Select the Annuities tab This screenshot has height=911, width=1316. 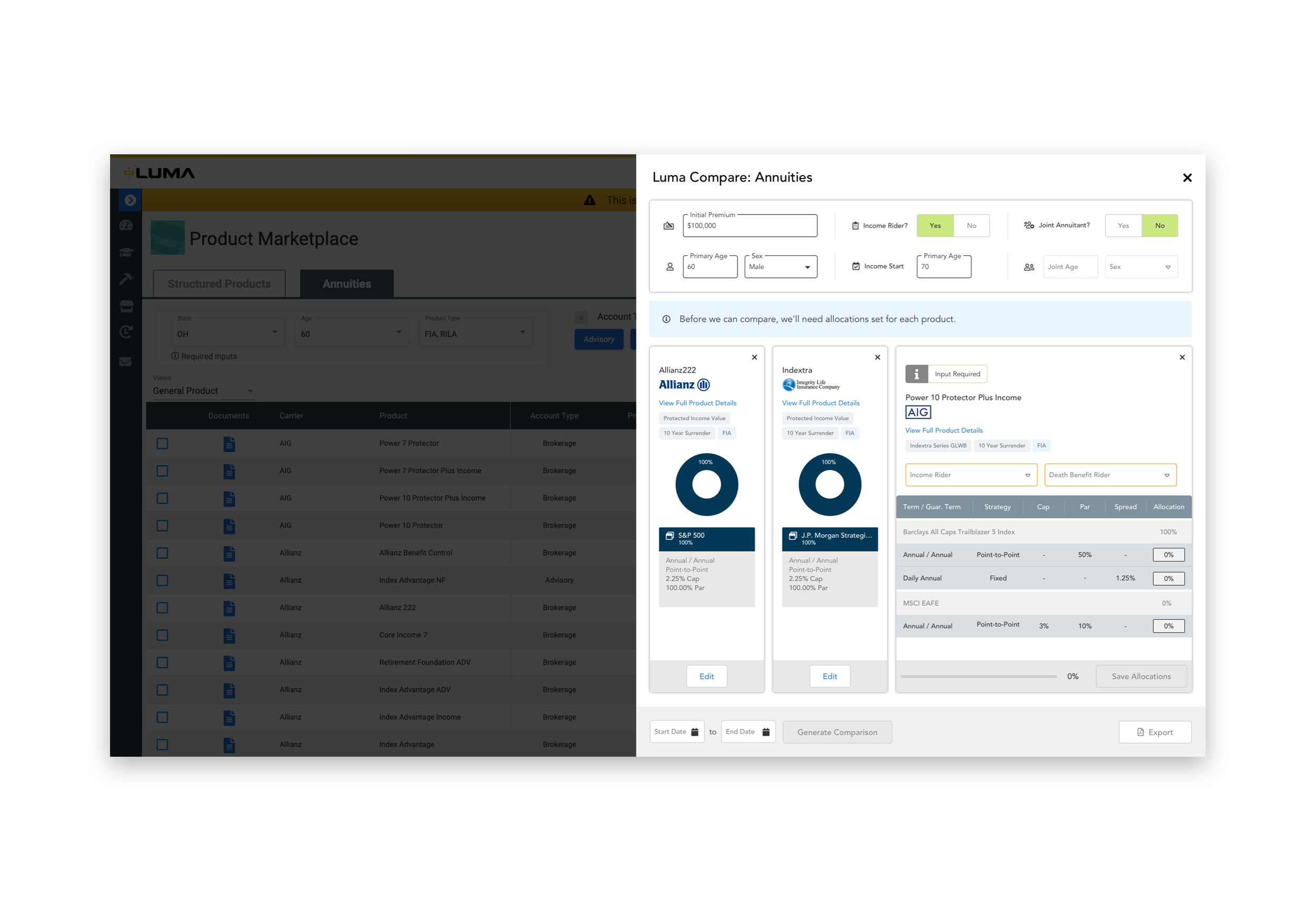tap(346, 284)
